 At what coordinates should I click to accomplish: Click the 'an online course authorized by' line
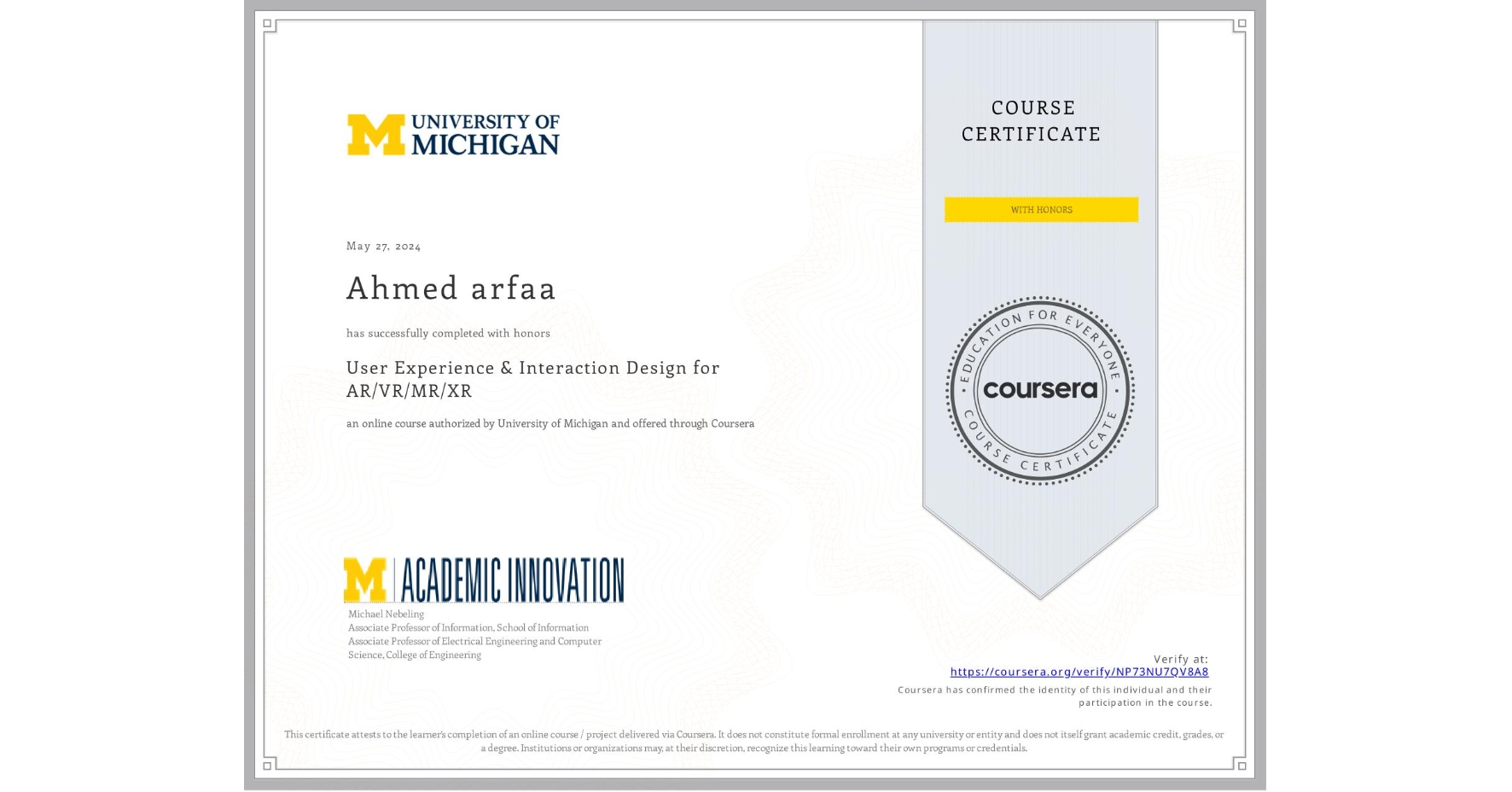point(550,423)
